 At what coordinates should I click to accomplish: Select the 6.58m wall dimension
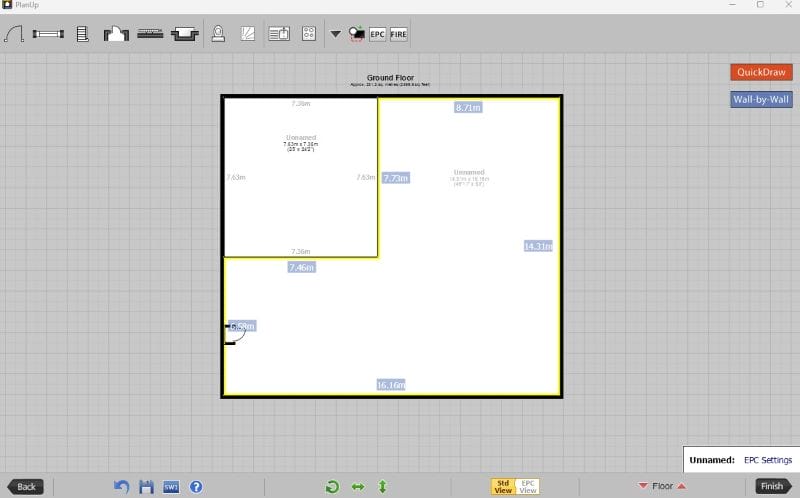[242, 326]
